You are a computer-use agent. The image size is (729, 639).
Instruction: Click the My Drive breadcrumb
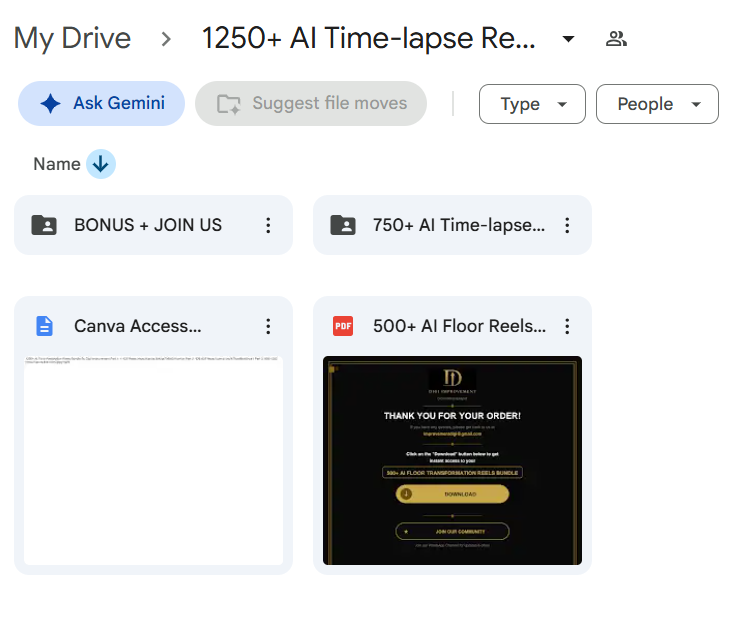pyautogui.click(x=72, y=38)
